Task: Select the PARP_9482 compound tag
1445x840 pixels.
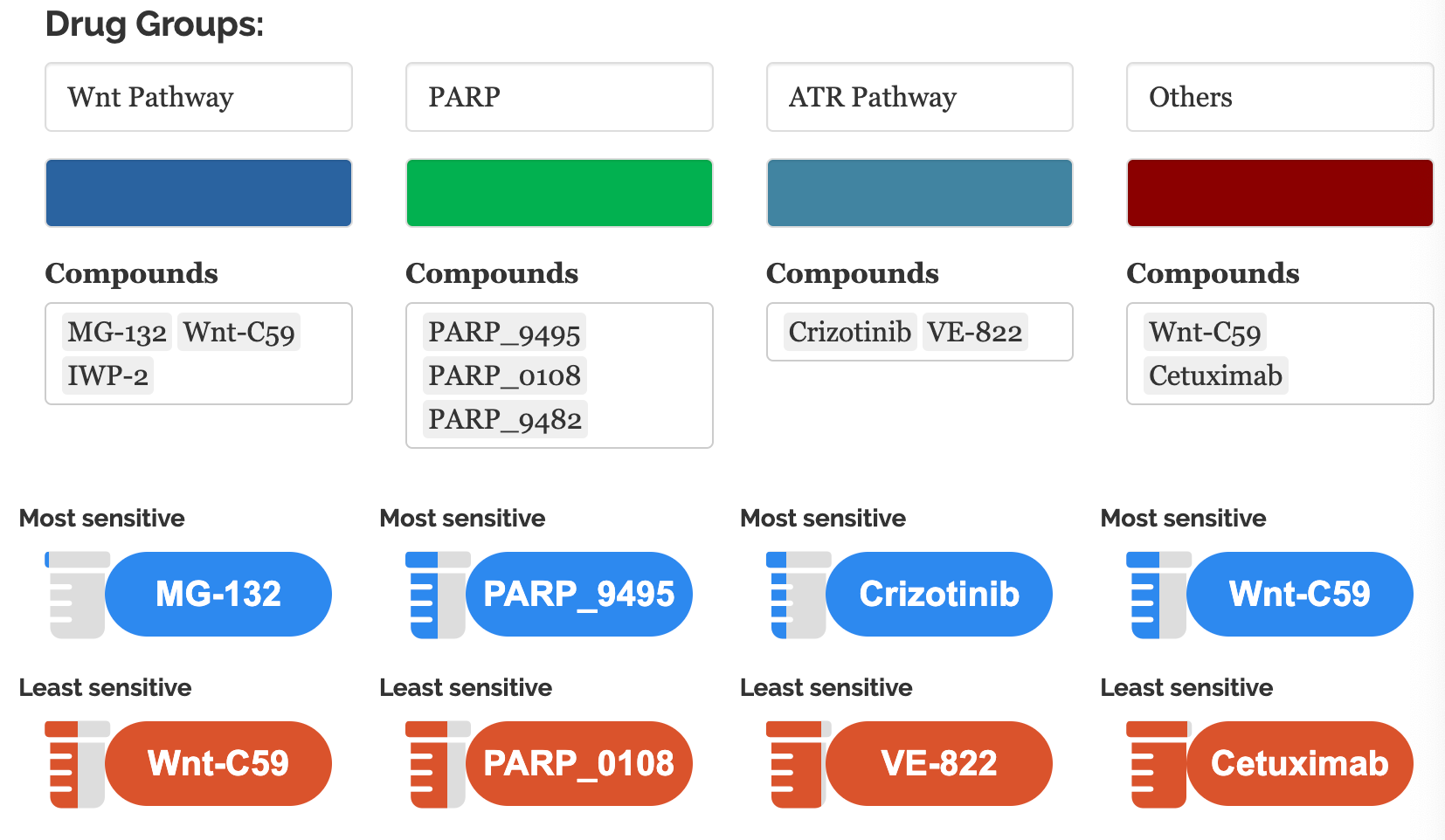Action: [x=504, y=419]
